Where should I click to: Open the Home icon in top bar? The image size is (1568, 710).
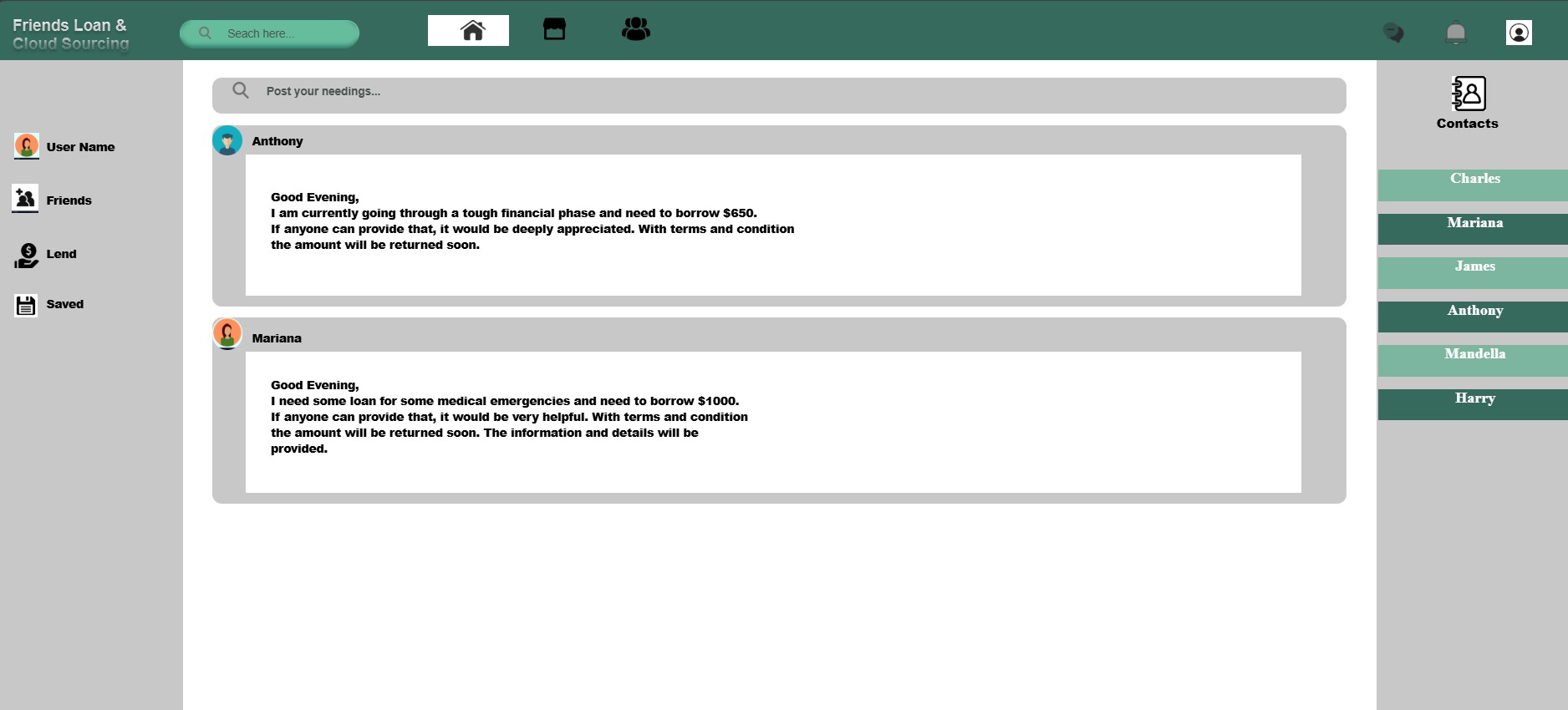472,31
